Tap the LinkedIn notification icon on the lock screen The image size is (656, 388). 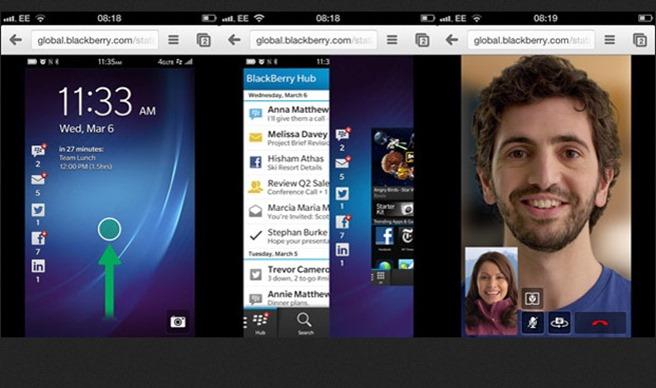[x=38, y=266]
